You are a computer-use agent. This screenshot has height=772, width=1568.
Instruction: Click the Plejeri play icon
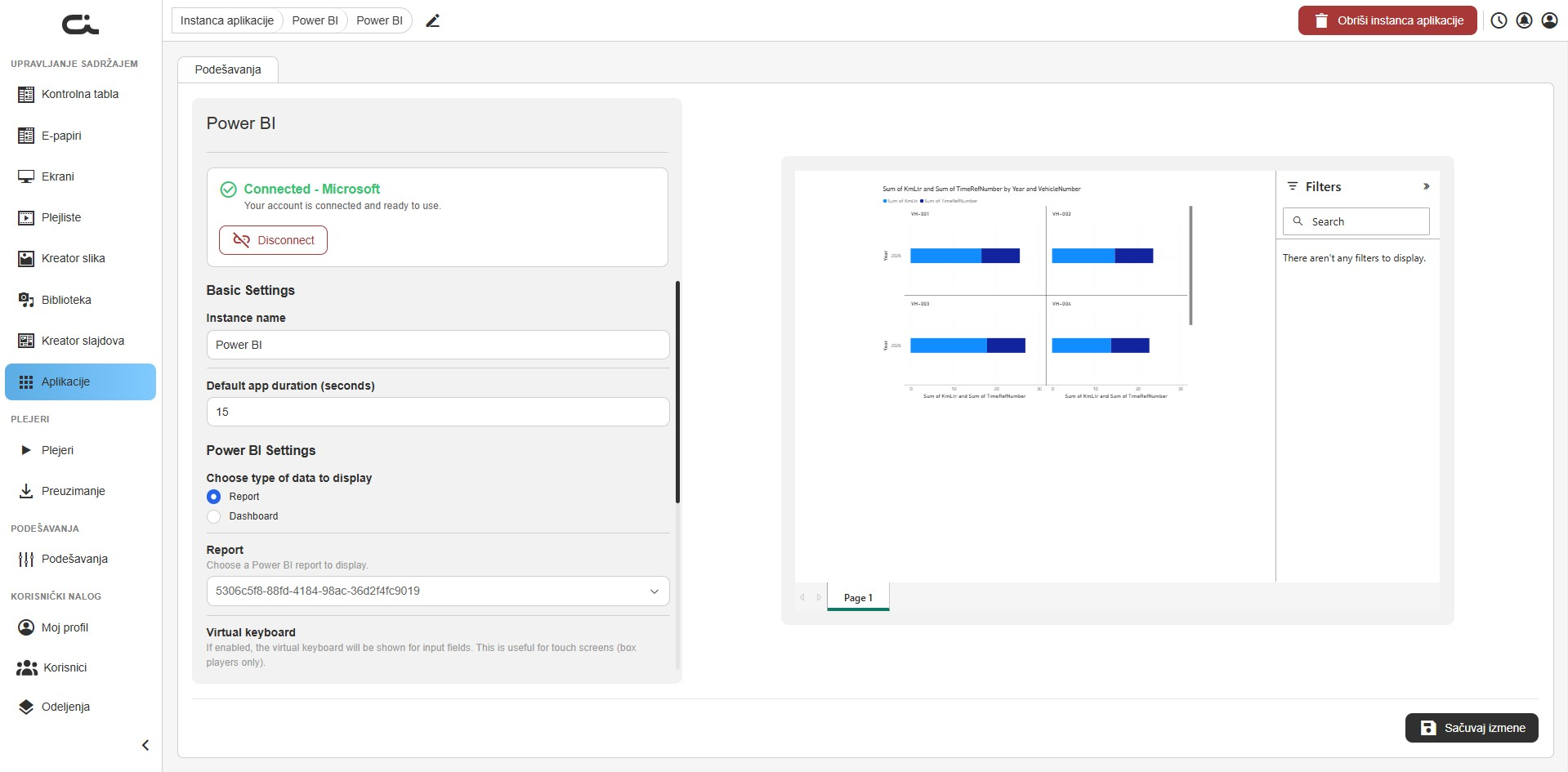(26, 450)
